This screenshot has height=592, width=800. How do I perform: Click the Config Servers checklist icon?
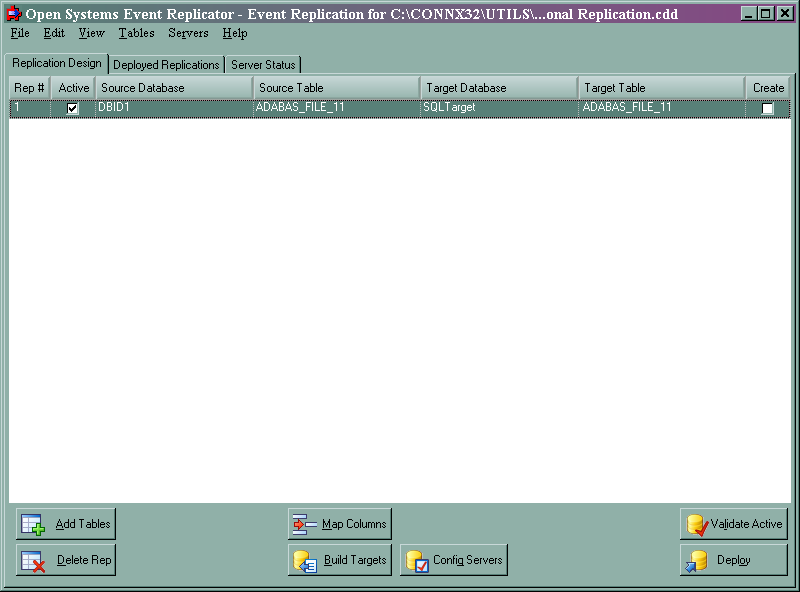(419, 560)
